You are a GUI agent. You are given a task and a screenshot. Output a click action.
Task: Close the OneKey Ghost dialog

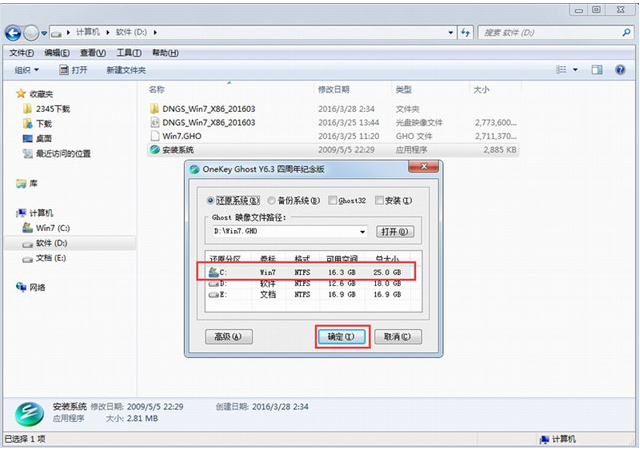[423, 166]
